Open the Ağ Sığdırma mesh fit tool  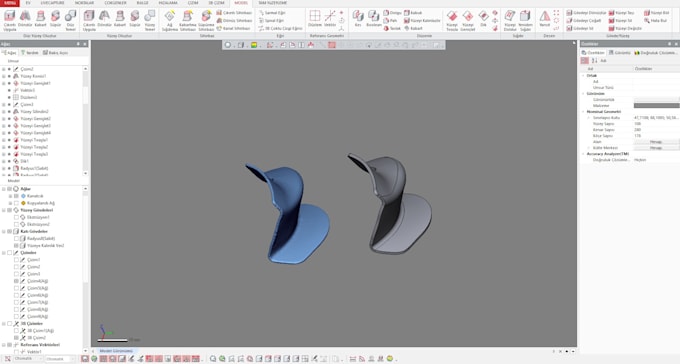(x=170, y=20)
